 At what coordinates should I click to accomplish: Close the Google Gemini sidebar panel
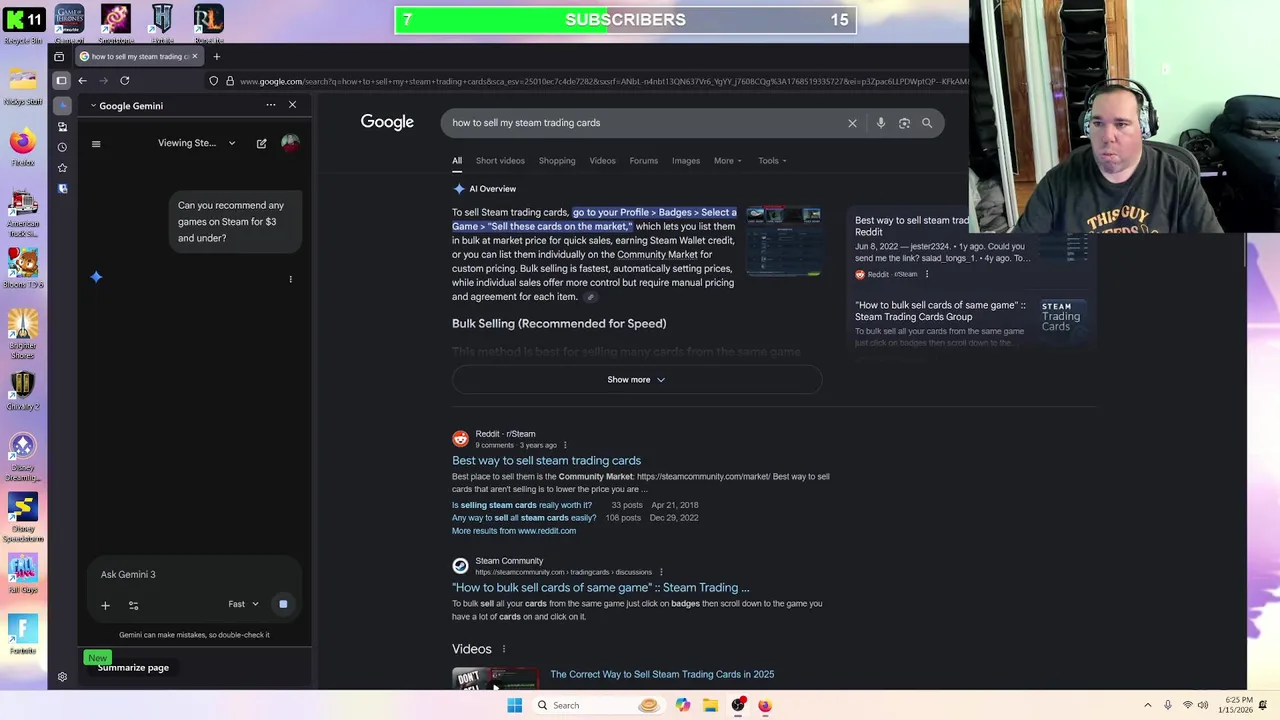click(292, 105)
